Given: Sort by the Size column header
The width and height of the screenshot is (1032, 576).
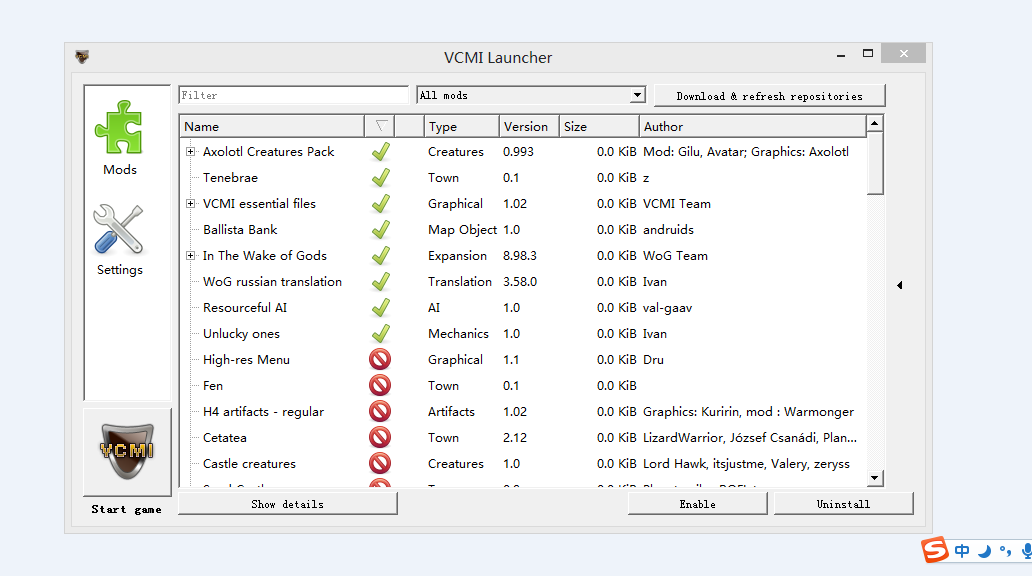Looking at the screenshot, I should click(x=599, y=126).
